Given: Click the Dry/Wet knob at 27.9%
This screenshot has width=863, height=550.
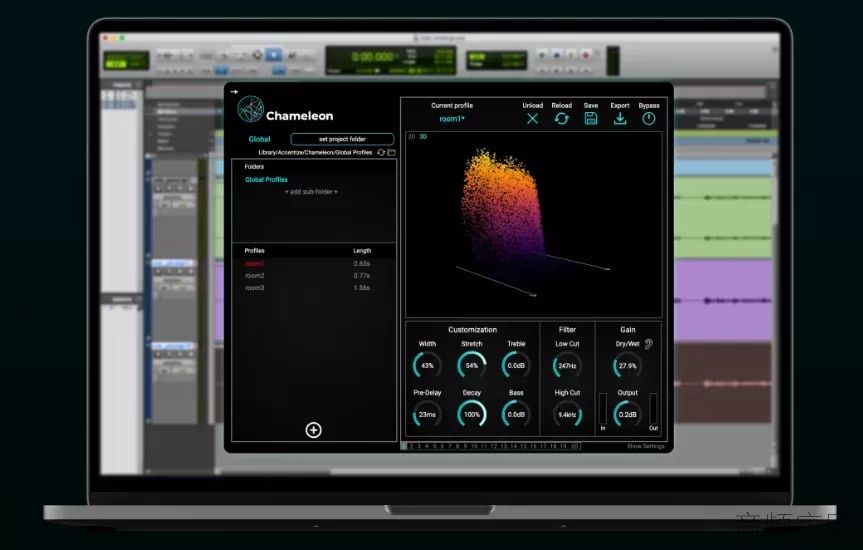Looking at the screenshot, I should click(x=627, y=365).
